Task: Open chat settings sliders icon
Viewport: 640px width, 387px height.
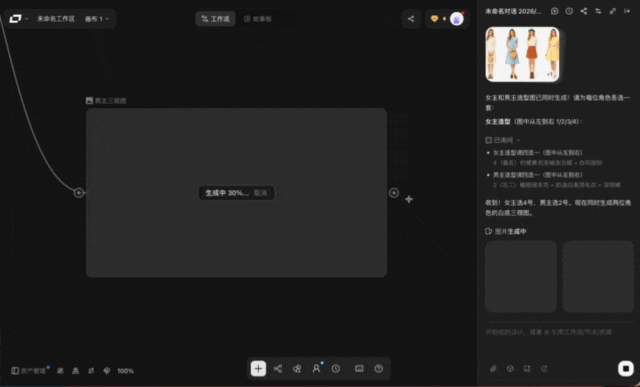Action: tap(598, 11)
